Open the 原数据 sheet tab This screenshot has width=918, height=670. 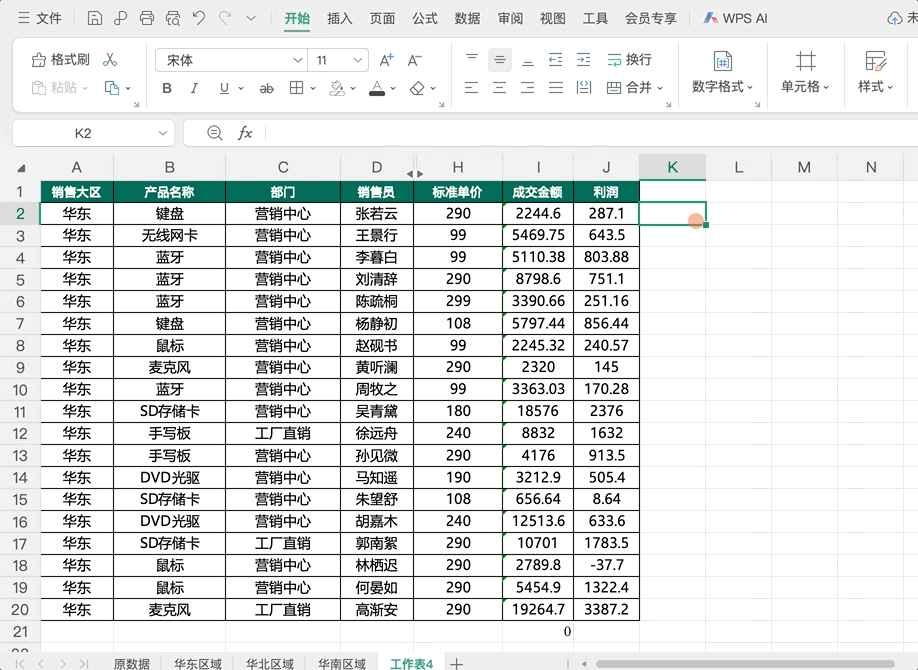132,664
